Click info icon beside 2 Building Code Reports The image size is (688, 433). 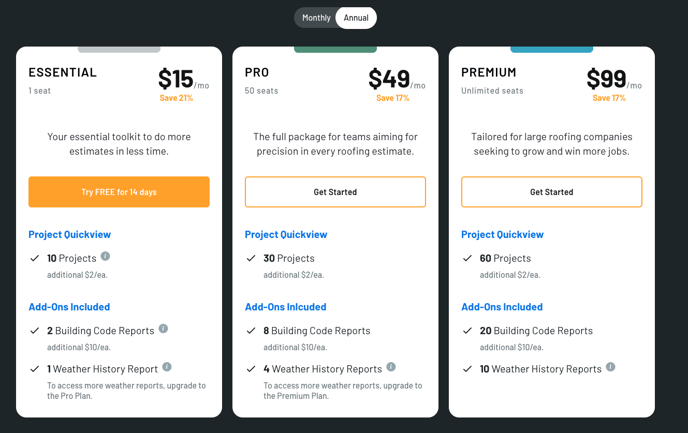pyautogui.click(x=163, y=329)
